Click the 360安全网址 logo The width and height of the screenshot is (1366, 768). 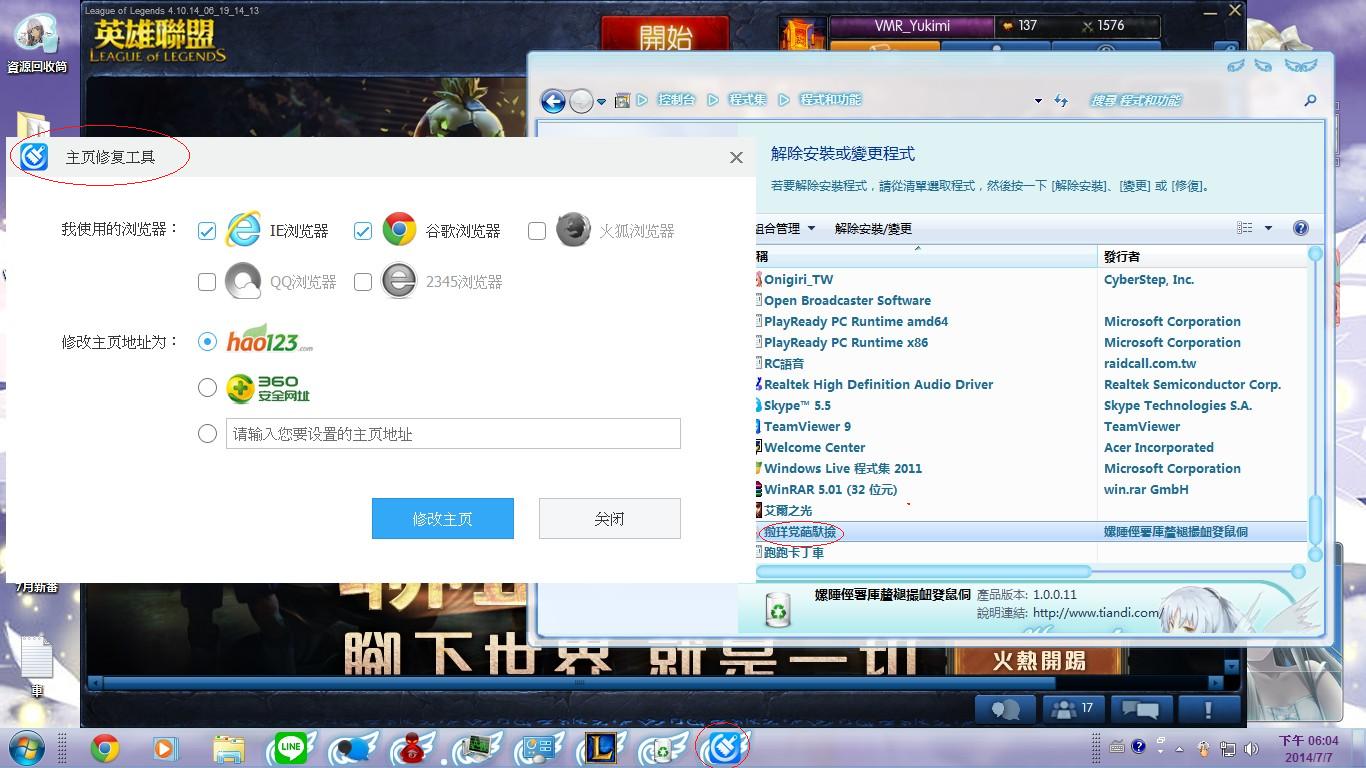coord(268,388)
